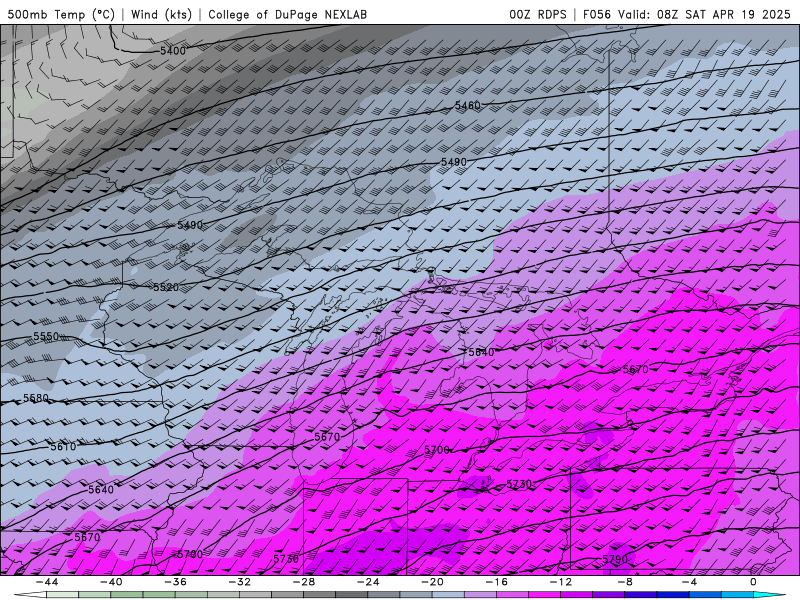The height and width of the screenshot is (600, 800).
Task: Click the 0 temperature scale label
Action: pos(753,582)
